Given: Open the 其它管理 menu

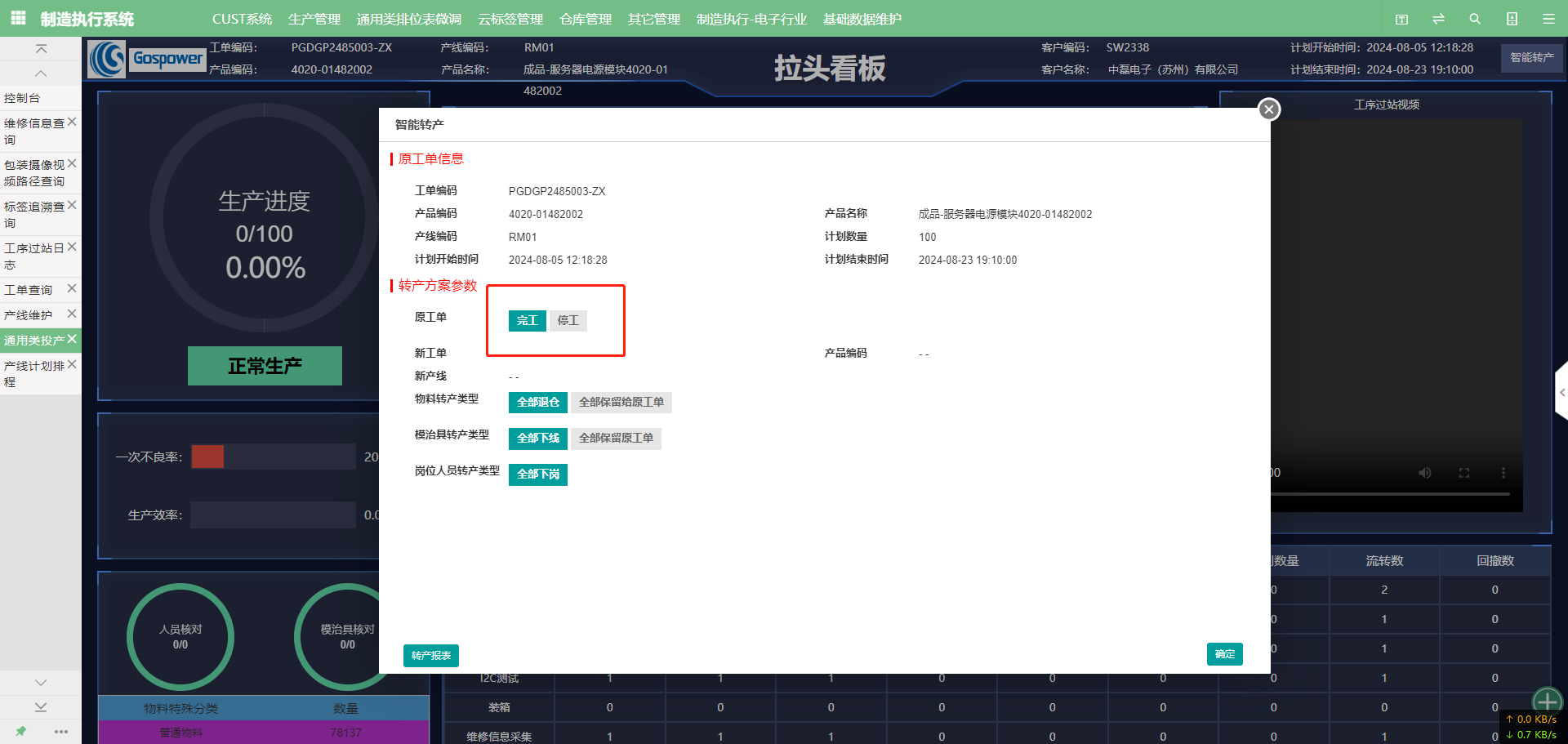Looking at the screenshot, I should click(x=654, y=19).
